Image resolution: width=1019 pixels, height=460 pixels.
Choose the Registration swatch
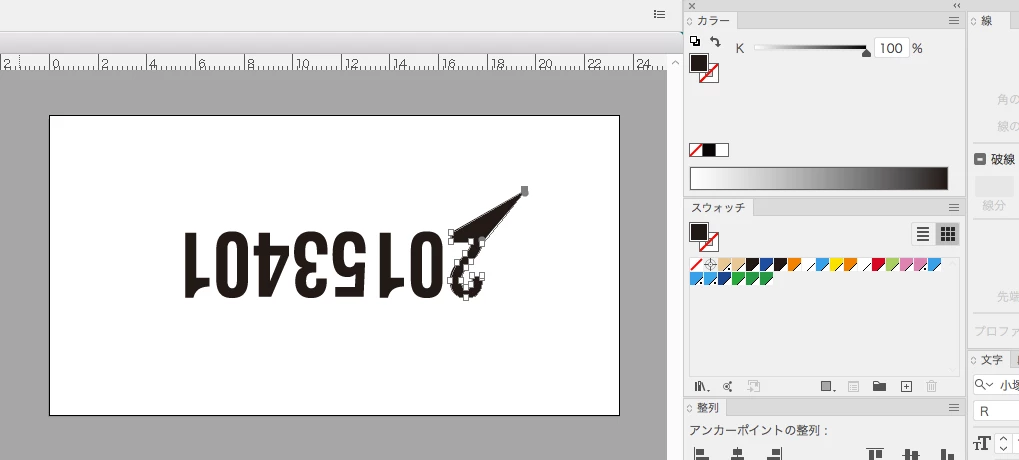[710, 264]
